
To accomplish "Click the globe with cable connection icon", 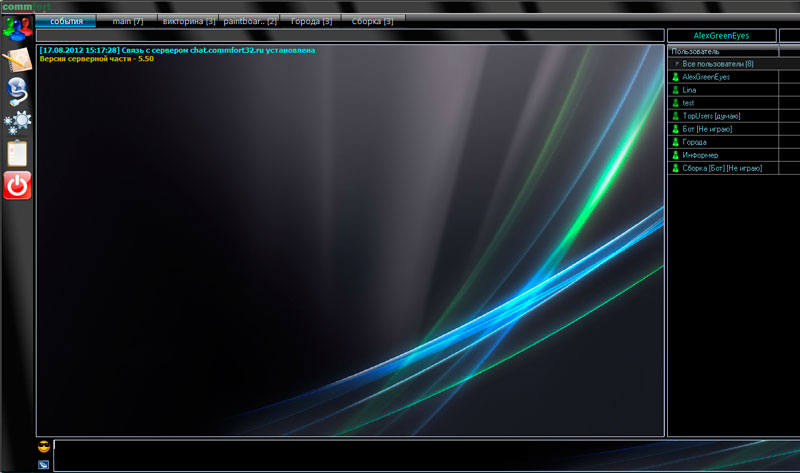I will point(18,92).
